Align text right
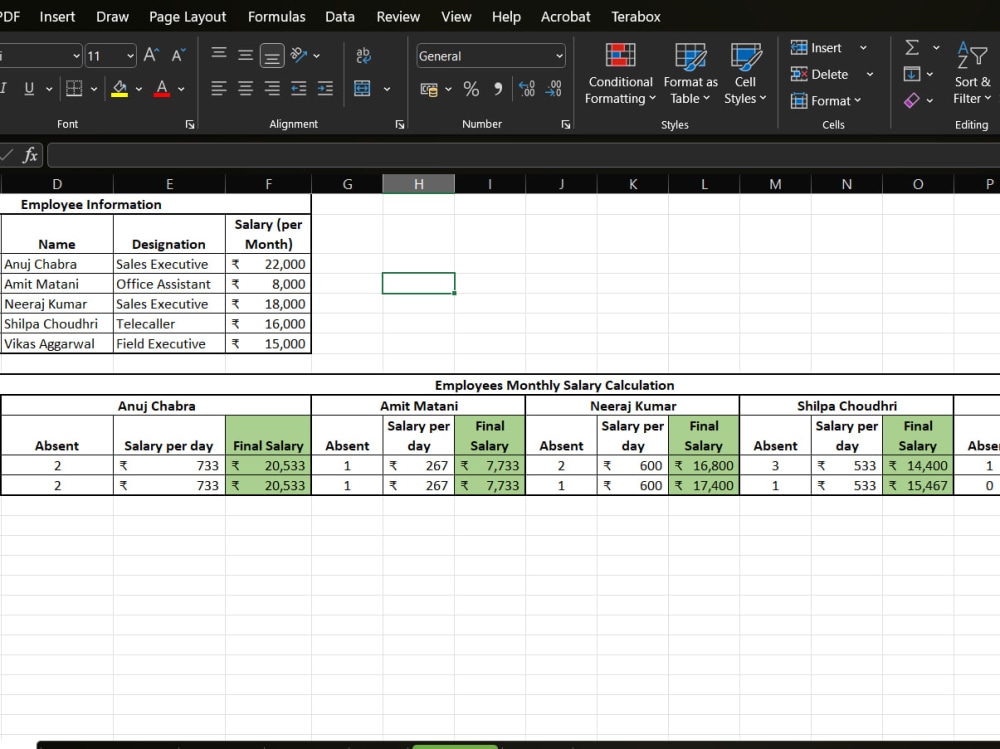The height and width of the screenshot is (749, 1000). tap(272, 89)
